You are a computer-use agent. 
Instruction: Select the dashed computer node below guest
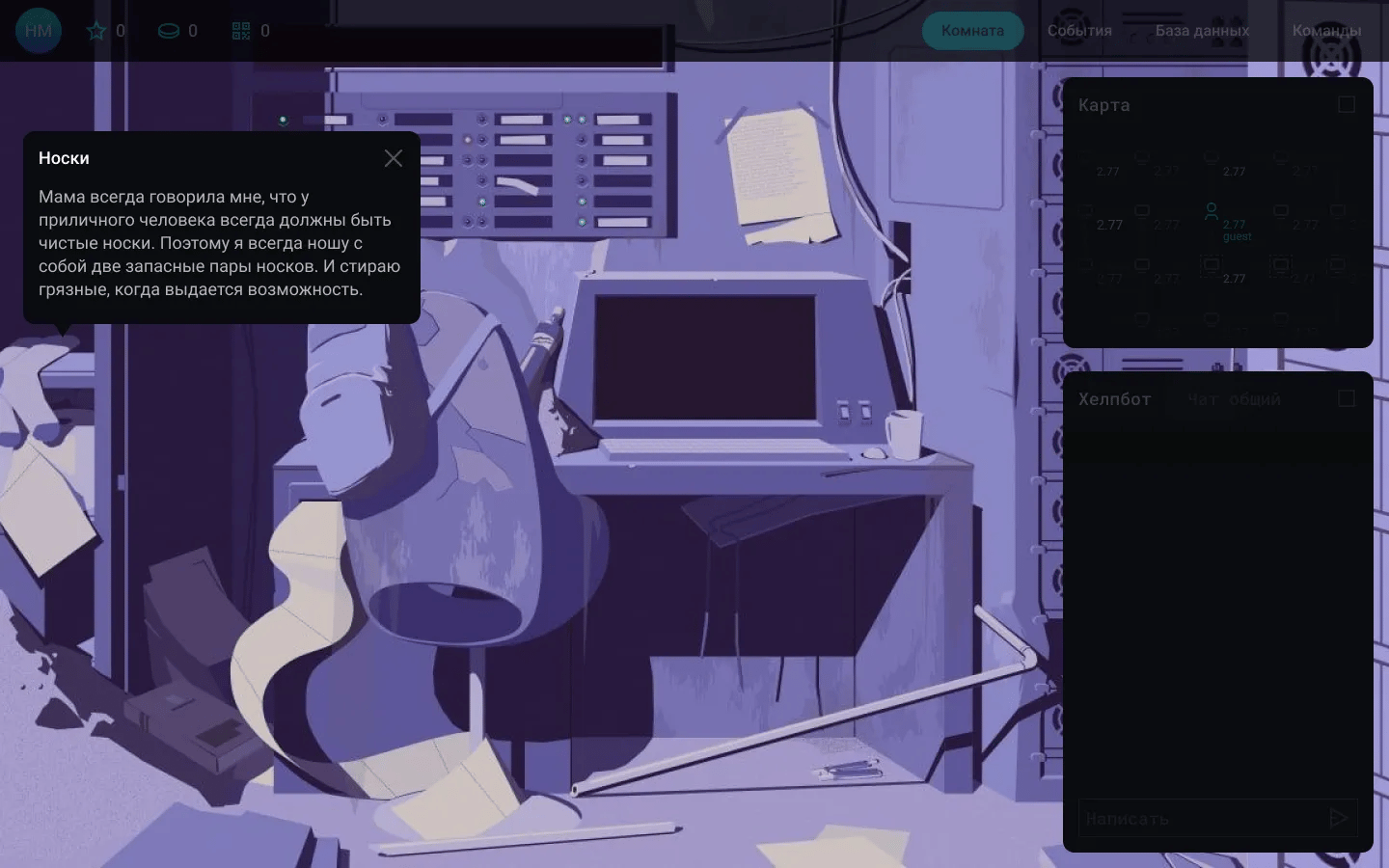(x=1212, y=264)
